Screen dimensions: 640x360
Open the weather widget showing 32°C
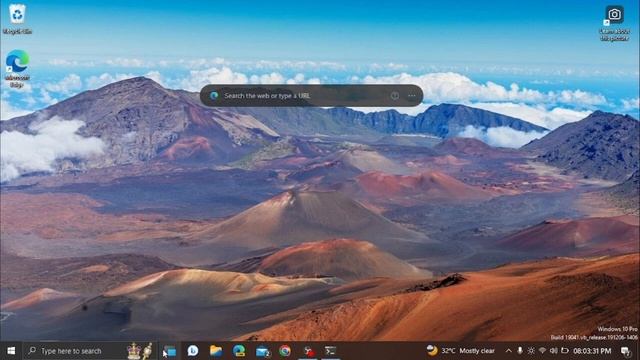coord(460,351)
